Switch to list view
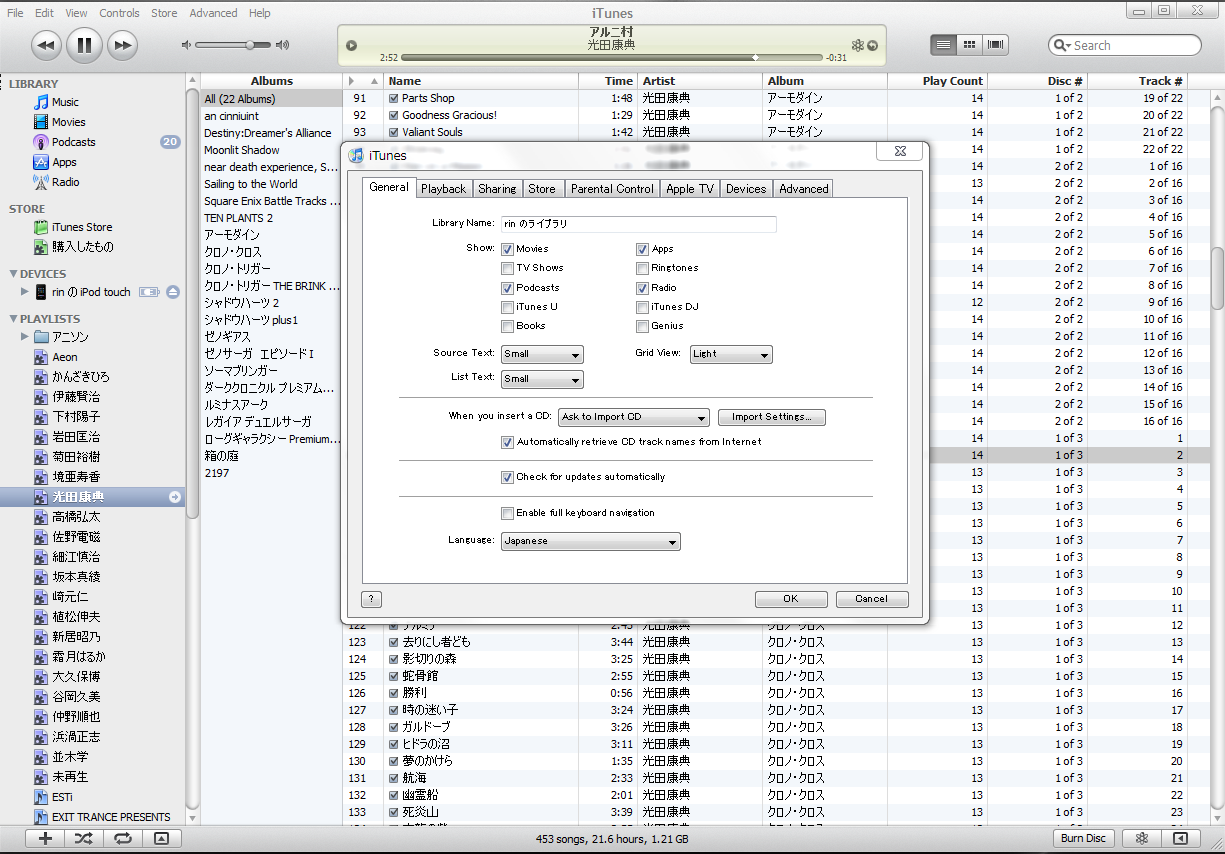This screenshot has width=1225, height=854. [942, 45]
